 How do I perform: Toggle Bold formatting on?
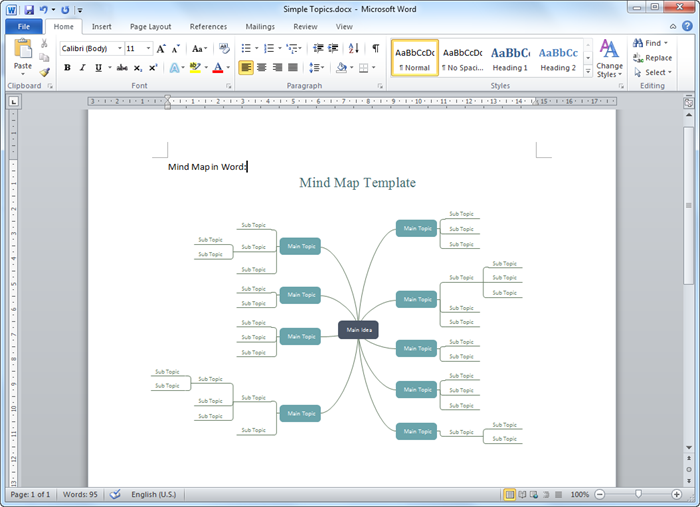click(x=67, y=68)
